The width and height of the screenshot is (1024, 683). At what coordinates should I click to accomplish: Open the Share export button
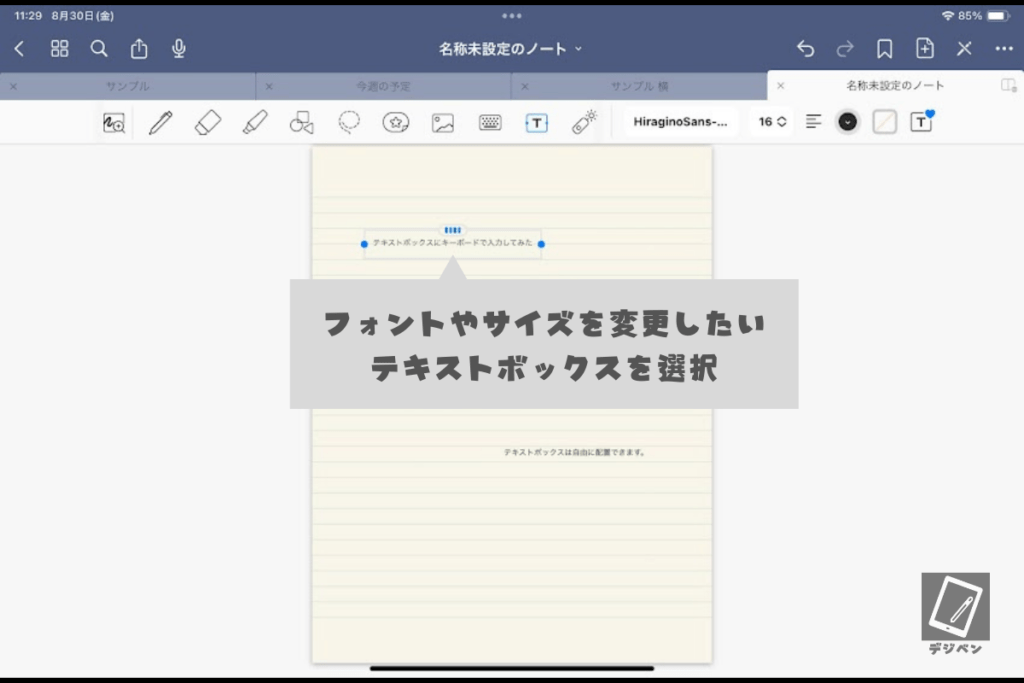point(139,48)
